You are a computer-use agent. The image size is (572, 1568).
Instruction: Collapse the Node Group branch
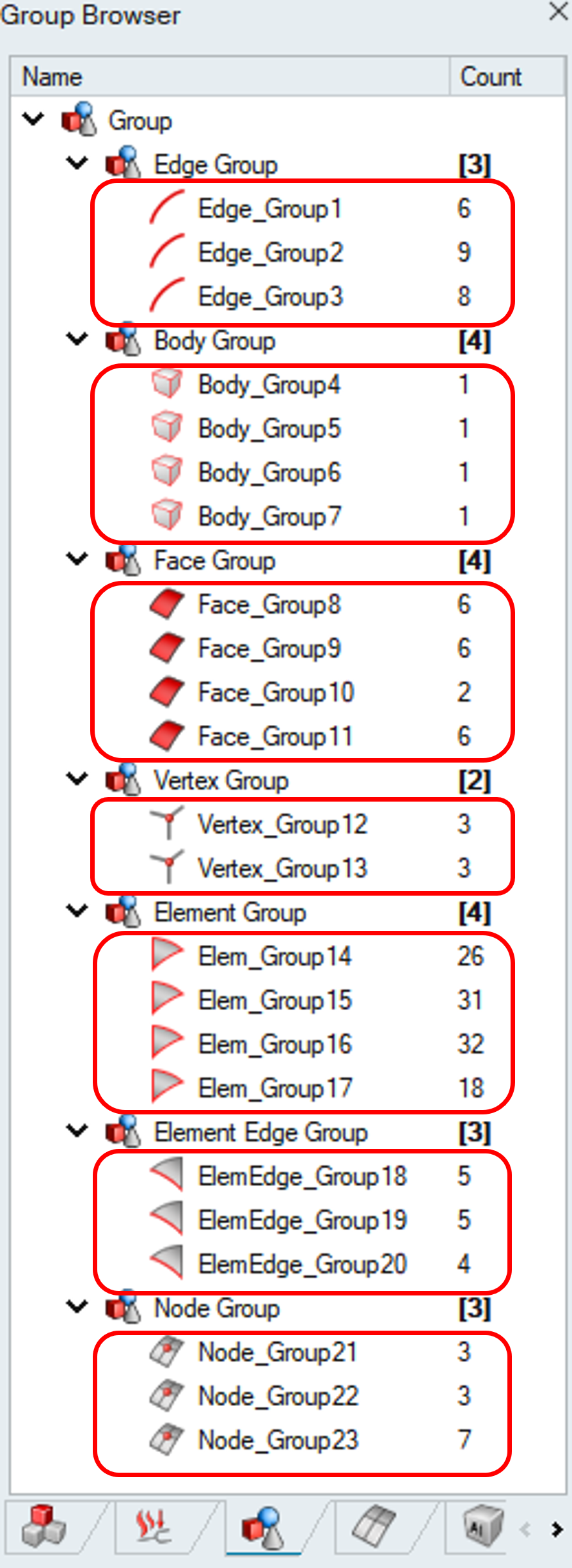[77, 1307]
